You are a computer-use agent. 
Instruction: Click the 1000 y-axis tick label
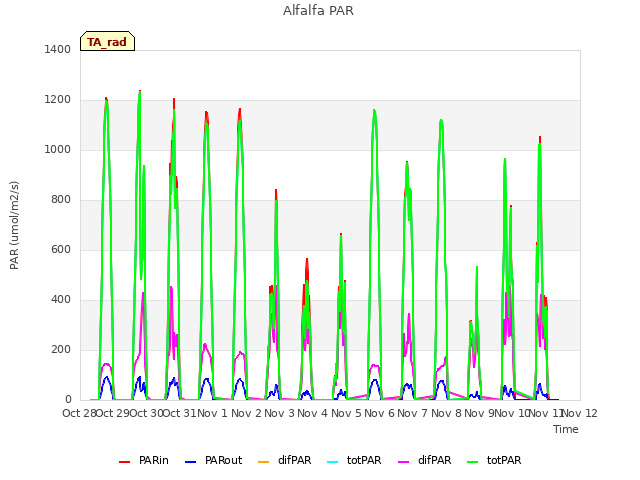(58, 149)
